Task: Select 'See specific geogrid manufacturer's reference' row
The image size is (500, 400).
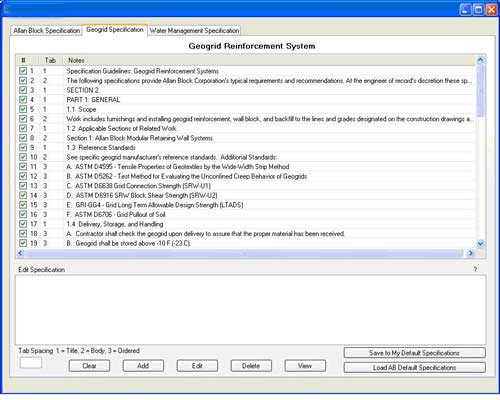Action: (x=171, y=157)
